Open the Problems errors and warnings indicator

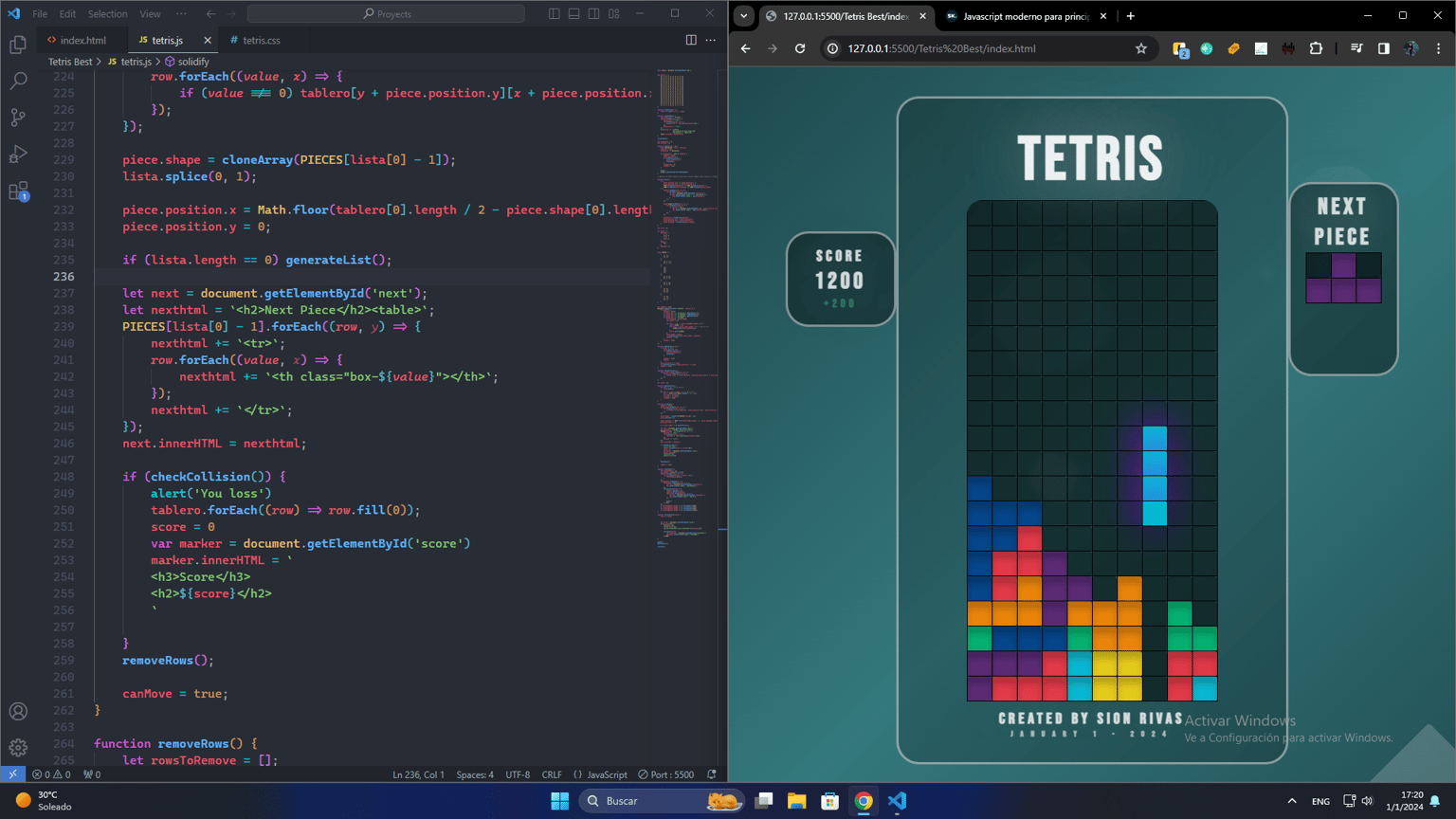pos(51,774)
